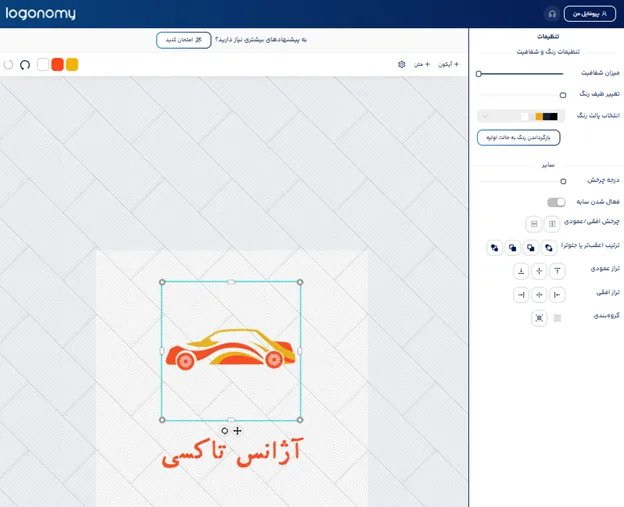
Task: Select the taxi car logo graphic
Action: [231, 349]
